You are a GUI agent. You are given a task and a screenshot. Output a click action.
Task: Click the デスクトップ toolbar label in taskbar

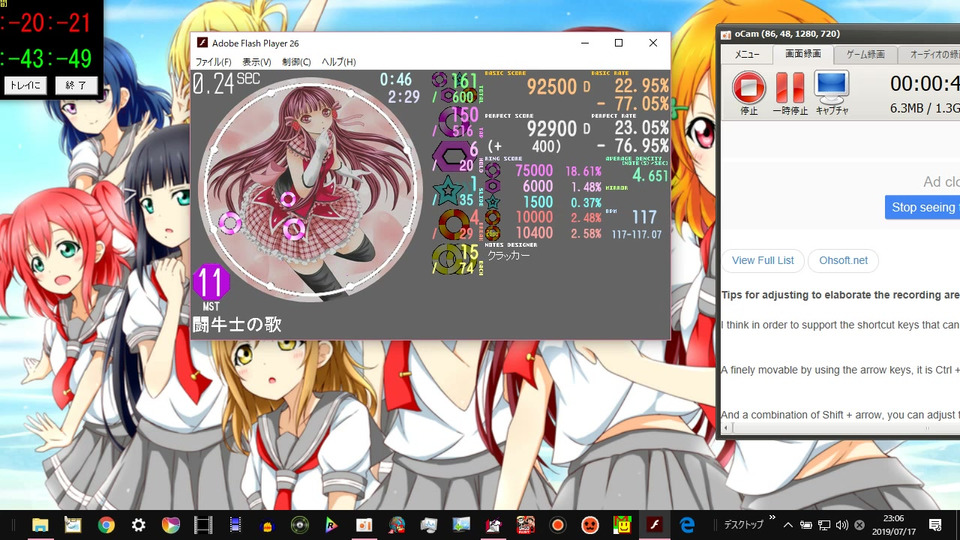point(743,525)
